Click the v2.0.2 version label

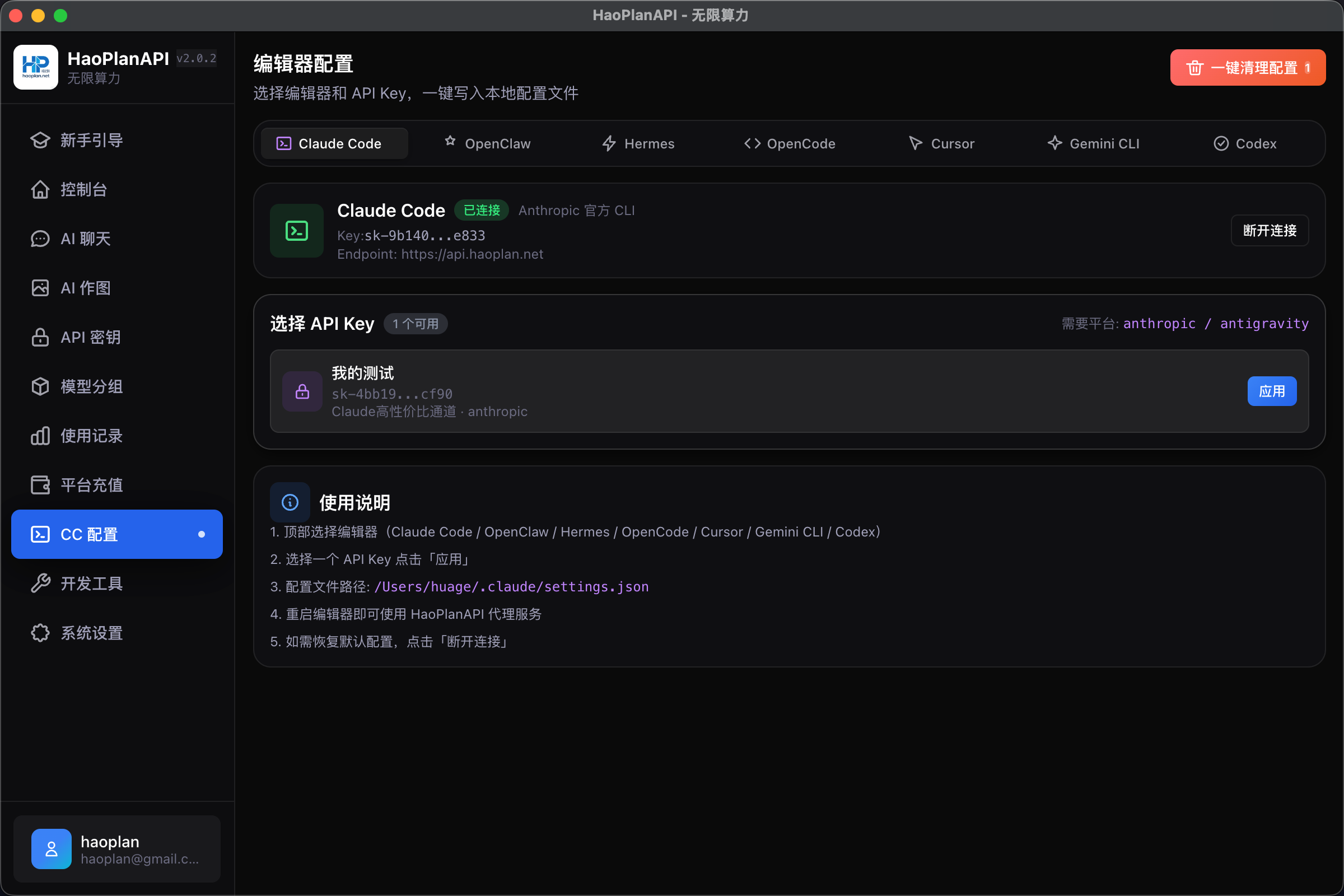tap(196, 58)
